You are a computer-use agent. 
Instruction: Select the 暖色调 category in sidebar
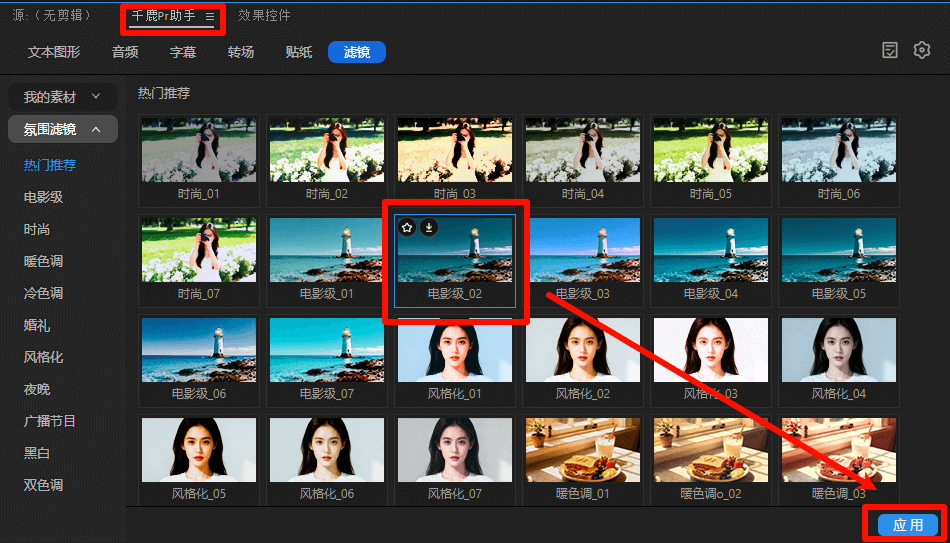pyautogui.click(x=44, y=261)
